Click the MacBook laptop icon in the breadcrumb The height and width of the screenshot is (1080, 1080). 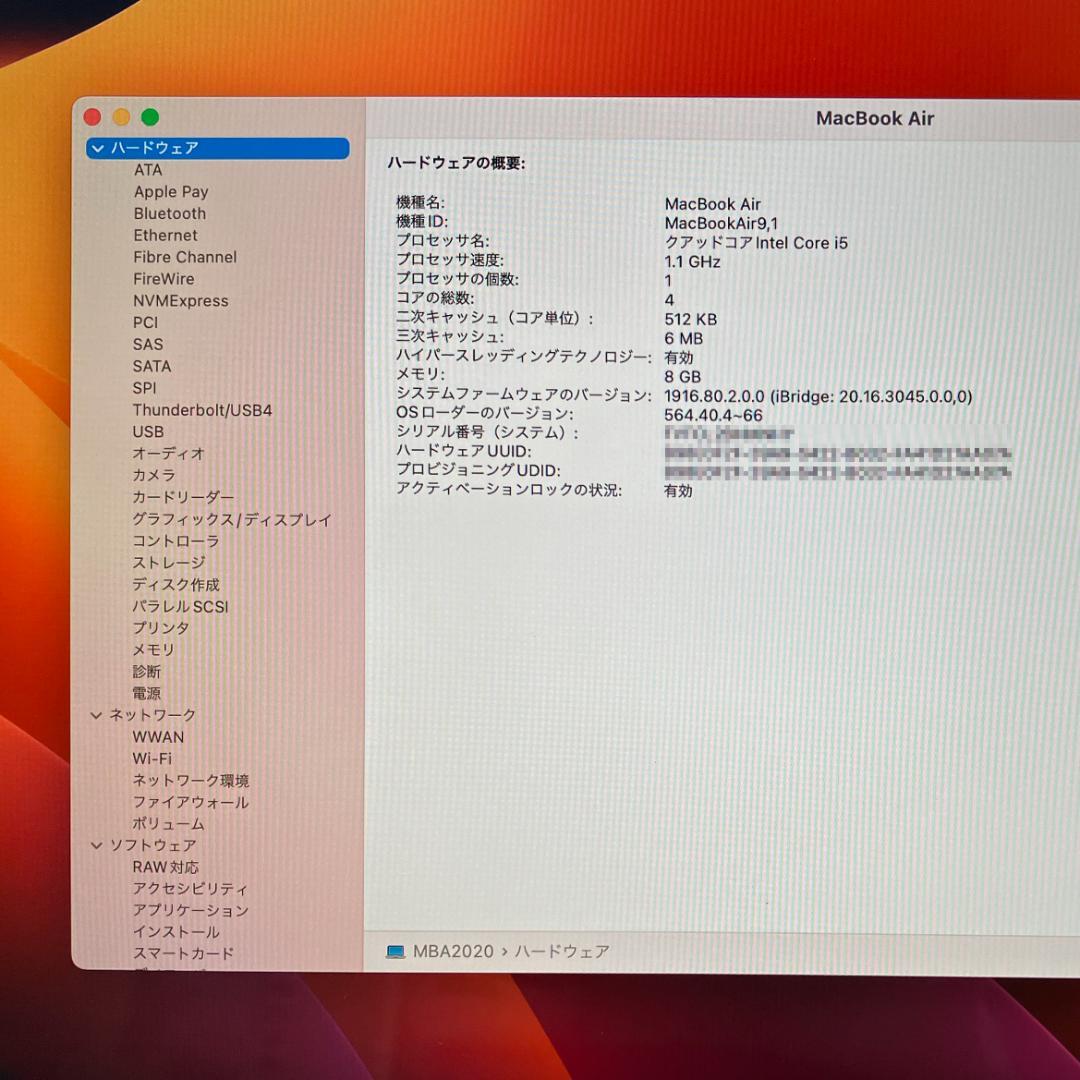[396, 951]
